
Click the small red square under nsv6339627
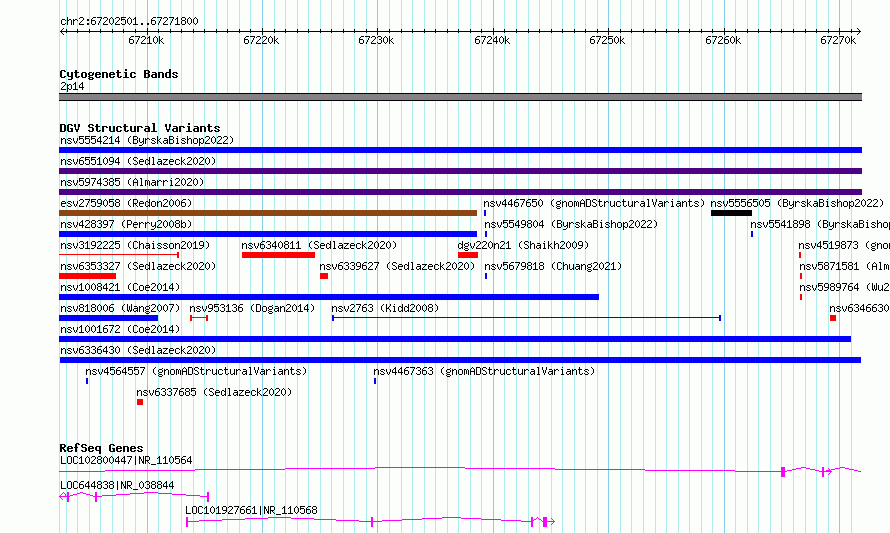(x=324, y=276)
